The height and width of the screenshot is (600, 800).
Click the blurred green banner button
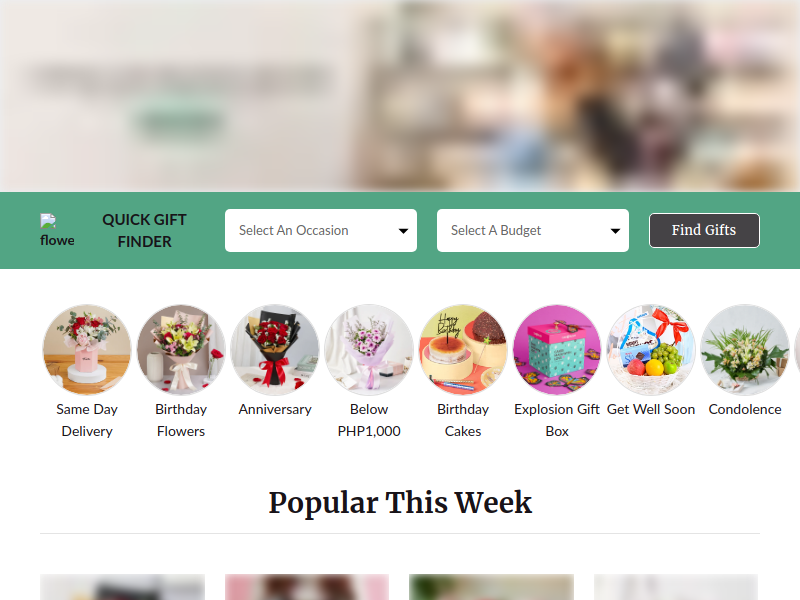point(178,121)
